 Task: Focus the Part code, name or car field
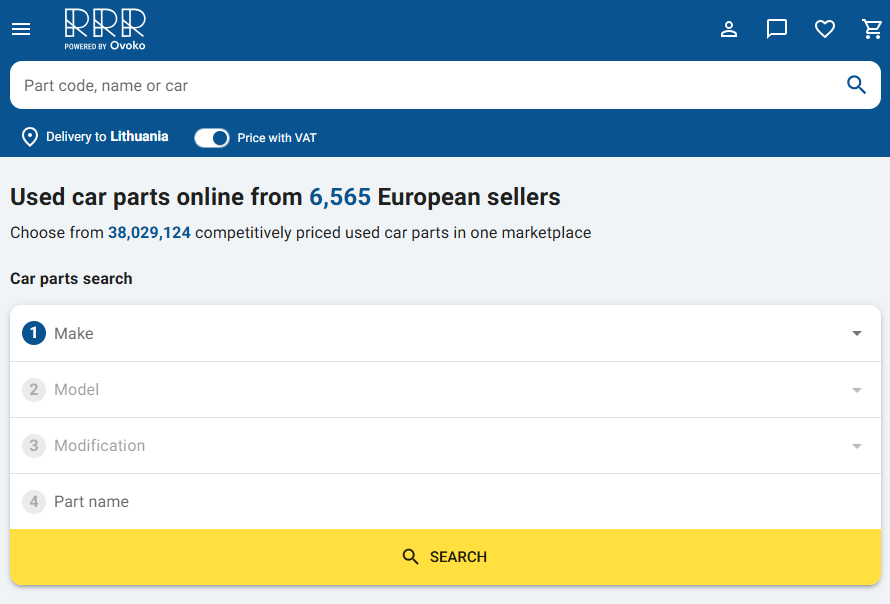[x=420, y=85]
